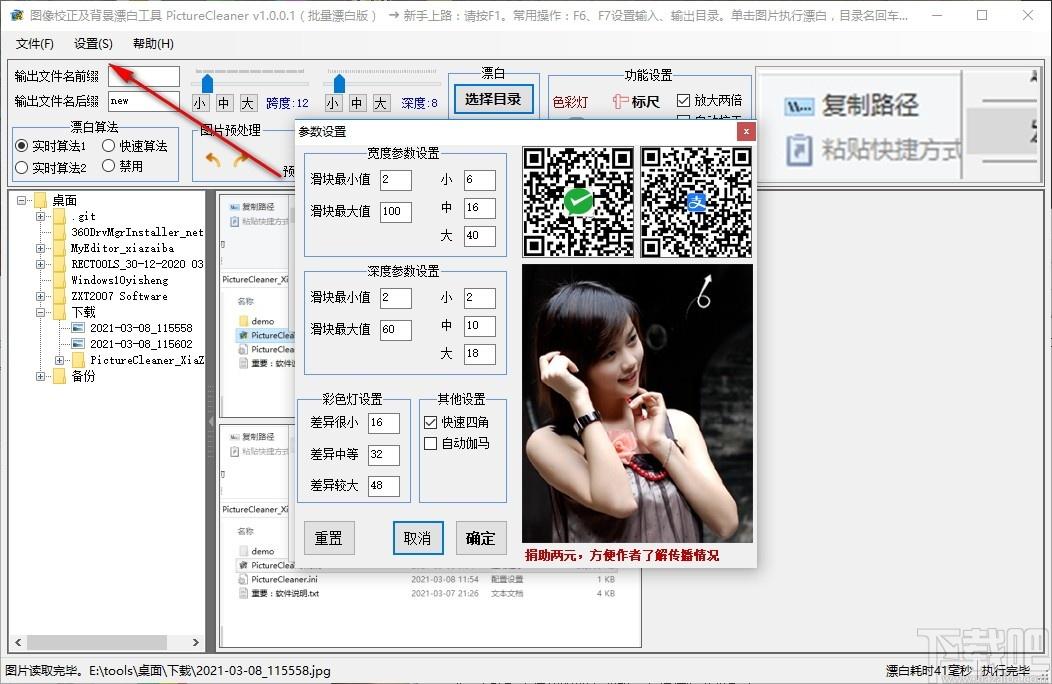Open the 设置(S) menu

(93, 44)
